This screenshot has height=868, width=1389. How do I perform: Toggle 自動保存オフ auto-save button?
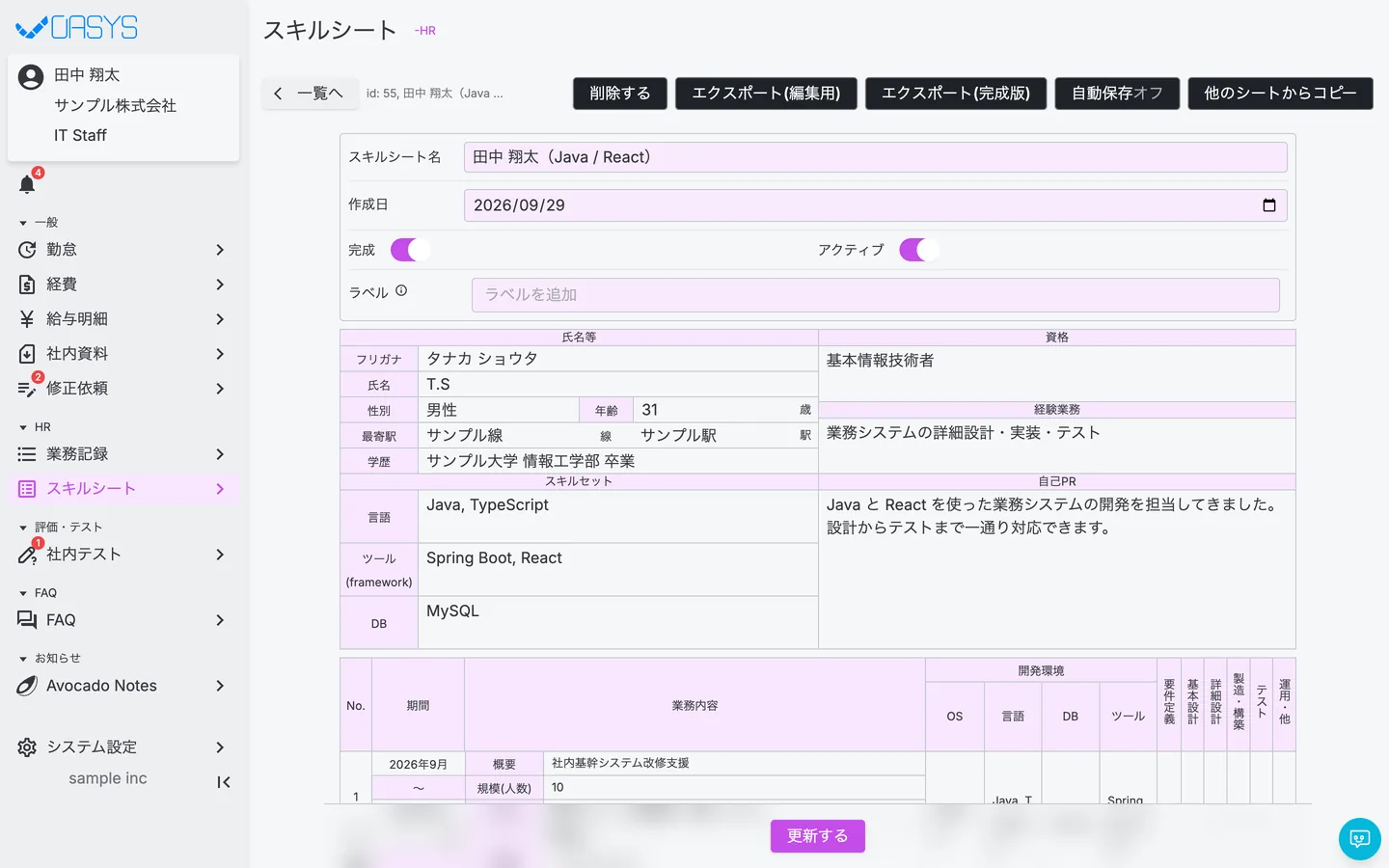pyautogui.click(x=1118, y=94)
